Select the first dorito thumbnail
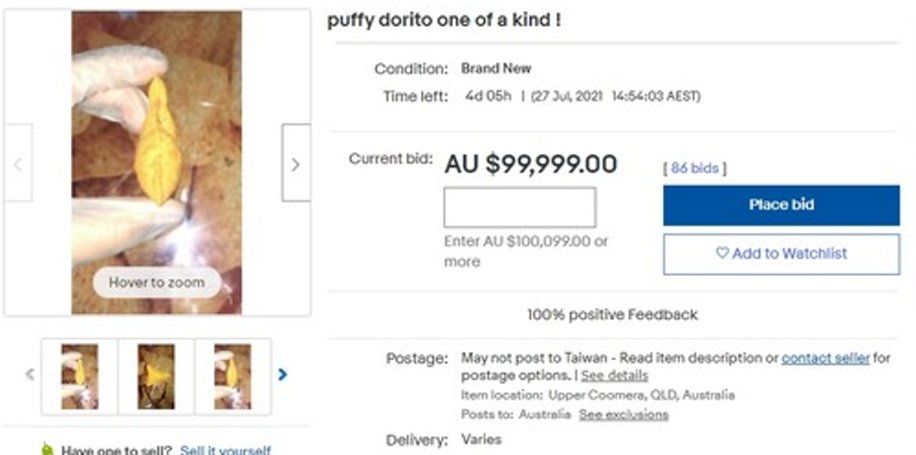The height and width of the screenshot is (455, 916). [79, 376]
